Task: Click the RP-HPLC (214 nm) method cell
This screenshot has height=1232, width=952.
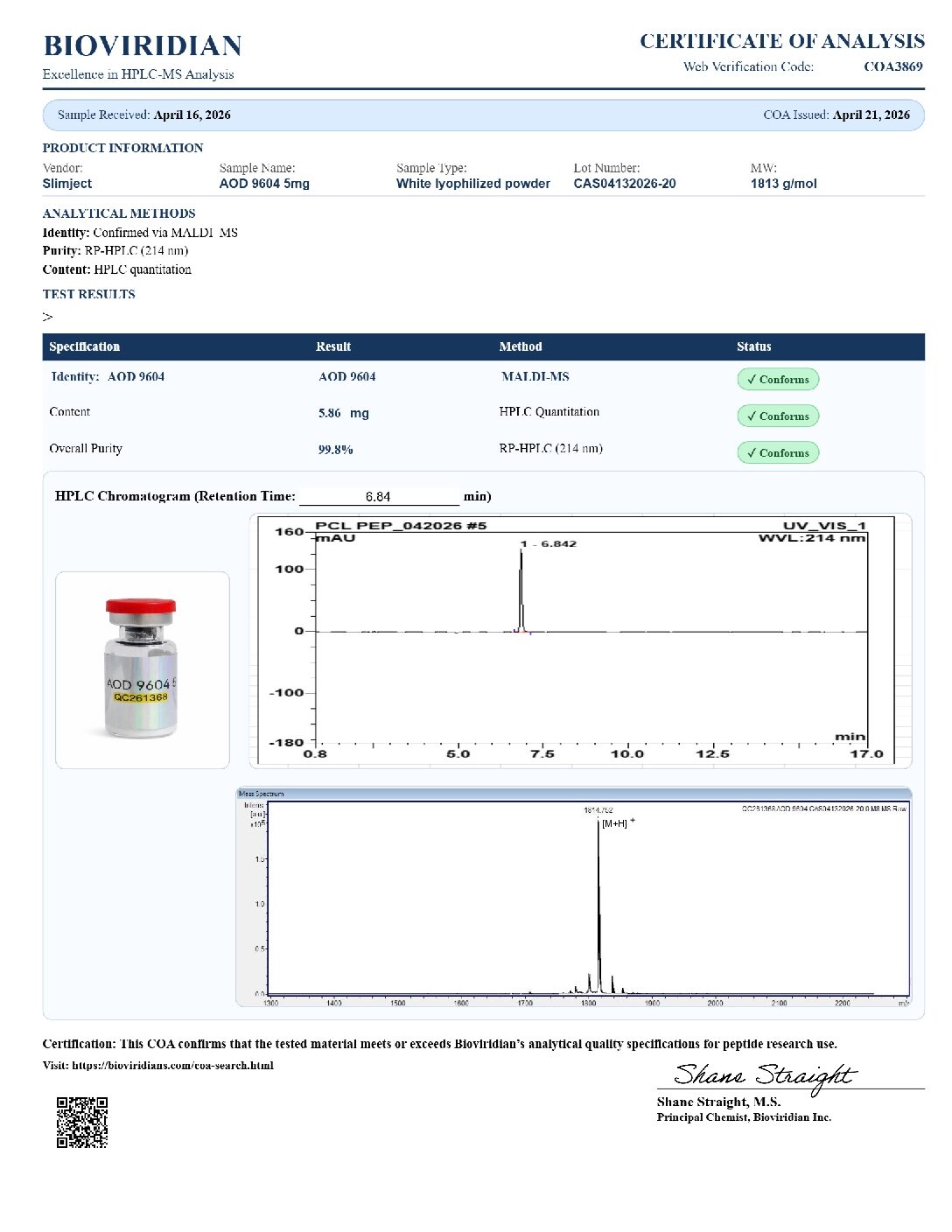Action: point(551,448)
